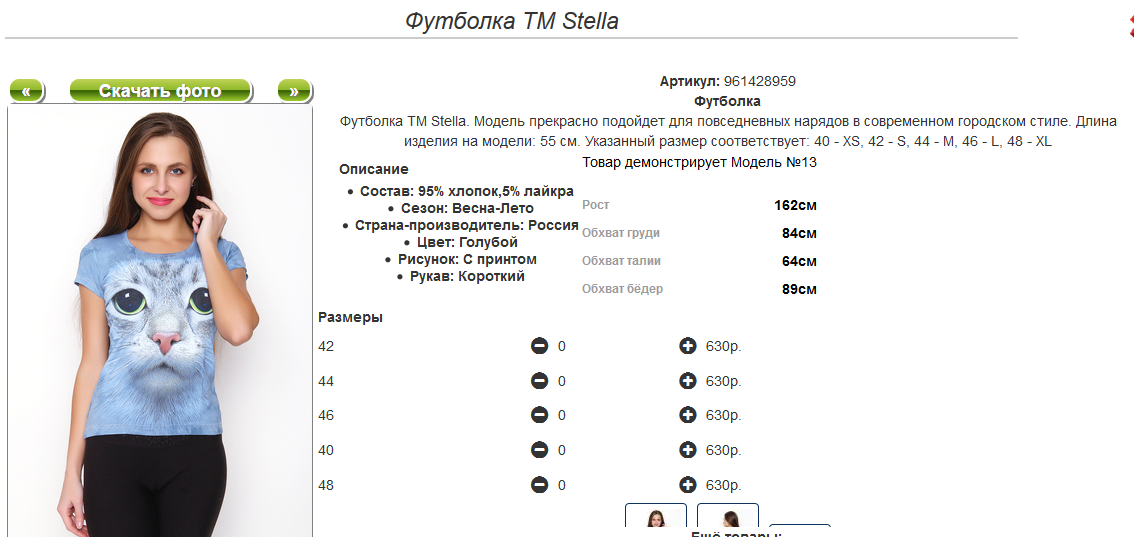Decrease quantity for size 42

540,346
